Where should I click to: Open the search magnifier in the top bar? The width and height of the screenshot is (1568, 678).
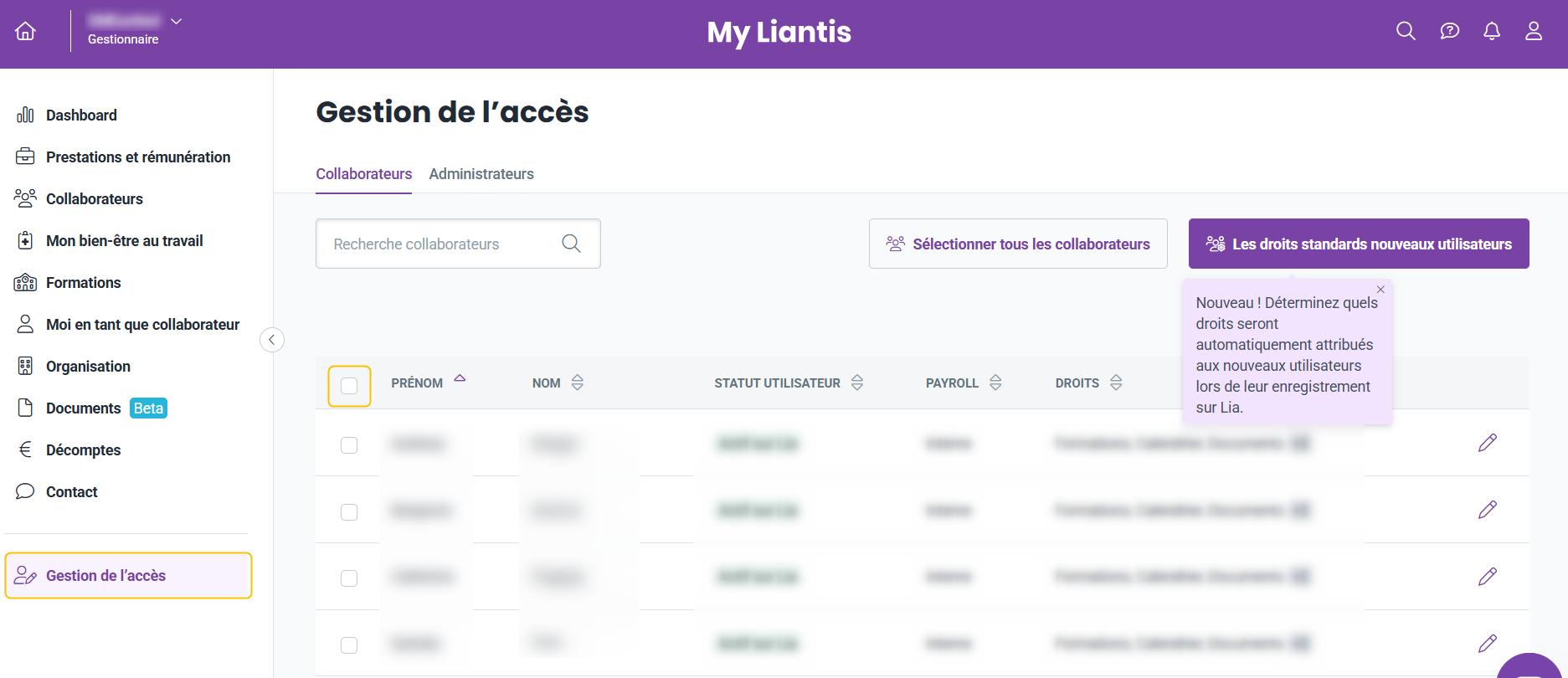tap(1406, 31)
